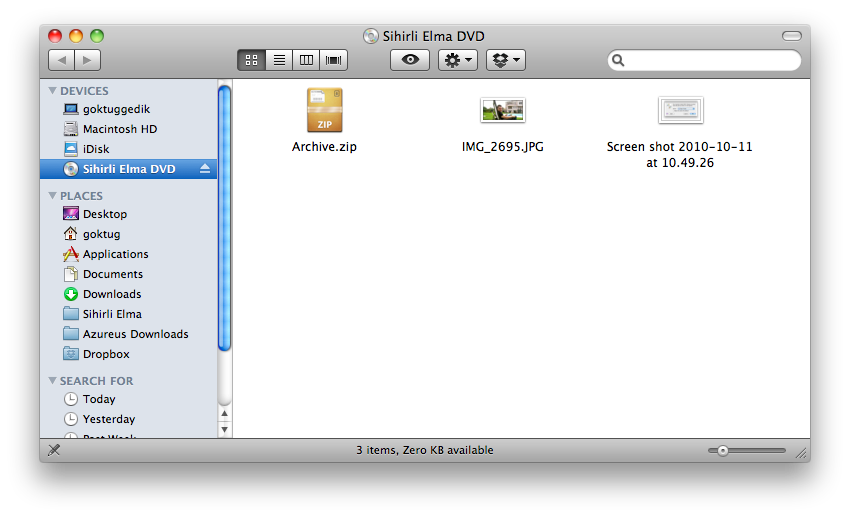Click the forward navigation arrow

tap(87, 60)
